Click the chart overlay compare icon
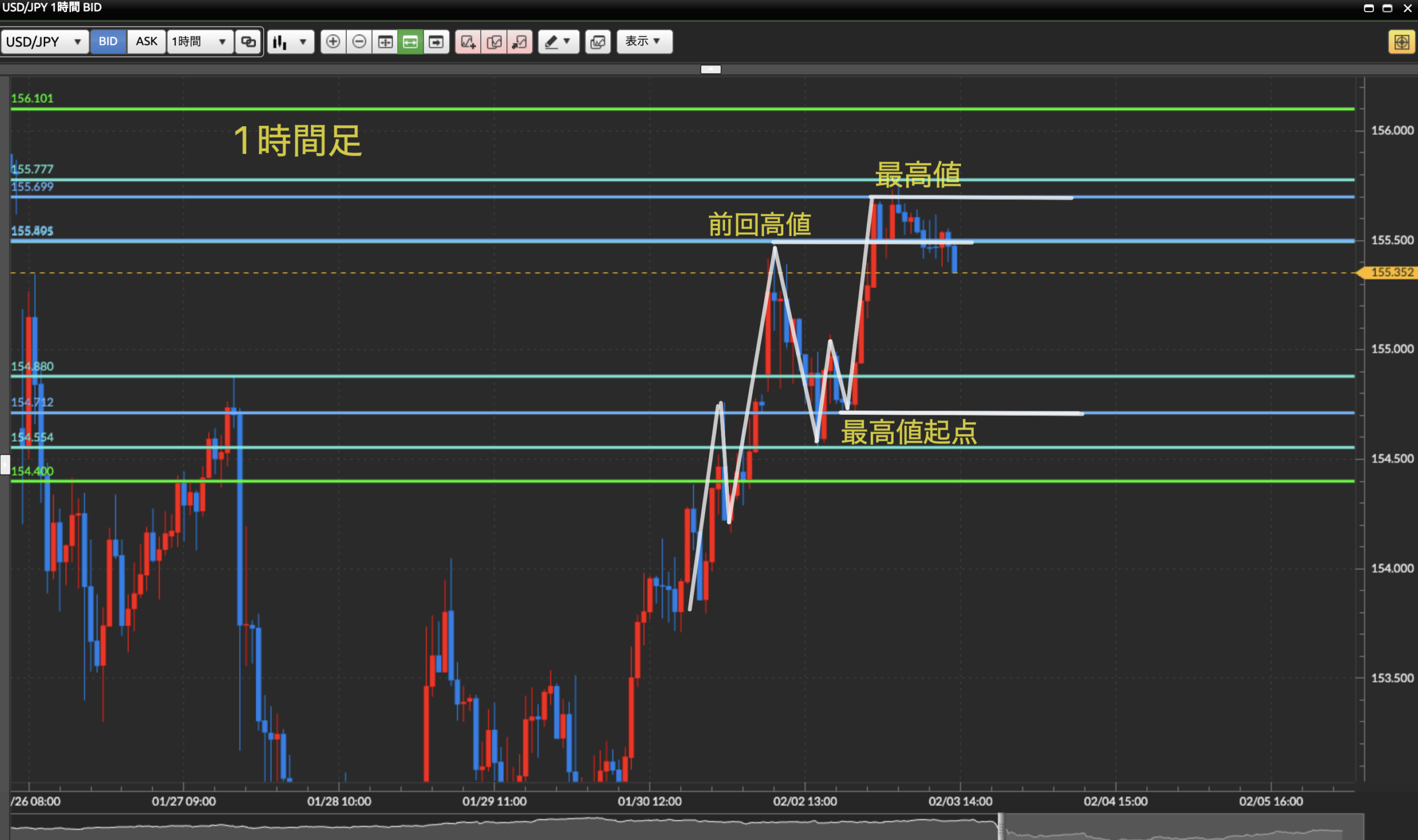Image resolution: width=1418 pixels, height=840 pixels. tap(597, 42)
